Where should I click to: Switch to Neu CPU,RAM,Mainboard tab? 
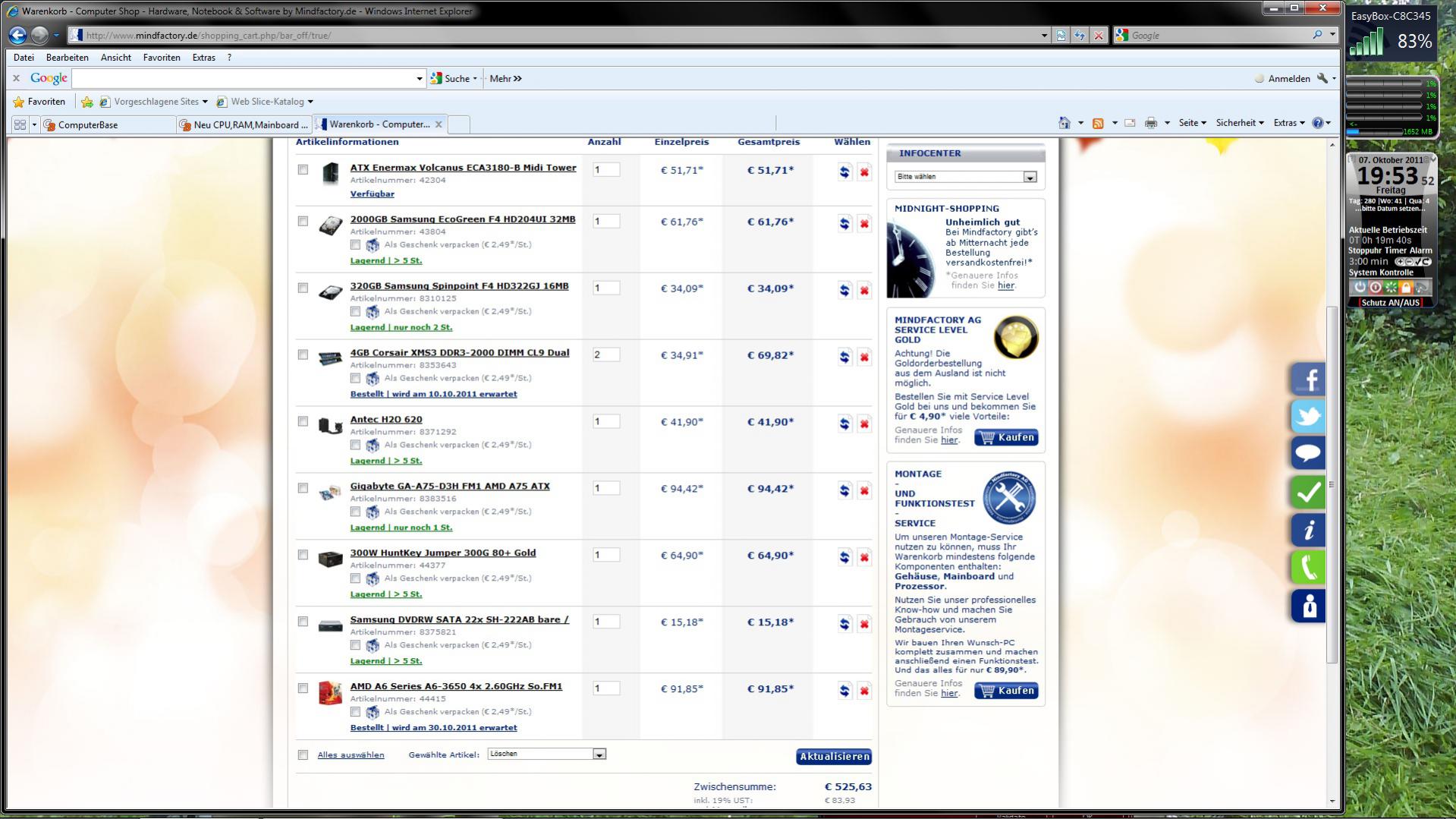[x=244, y=124]
